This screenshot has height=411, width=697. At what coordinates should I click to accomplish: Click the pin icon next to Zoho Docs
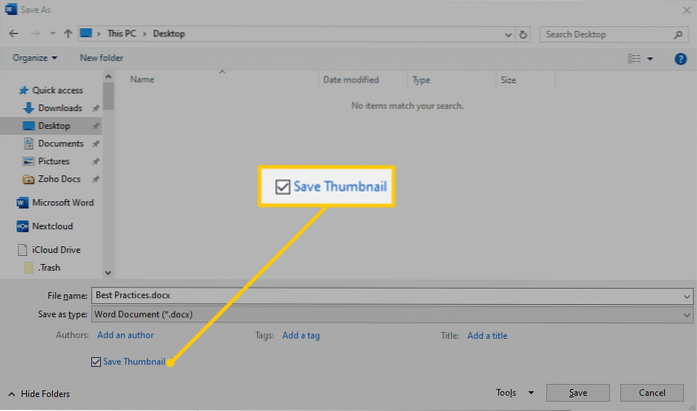[x=95, y=180]
